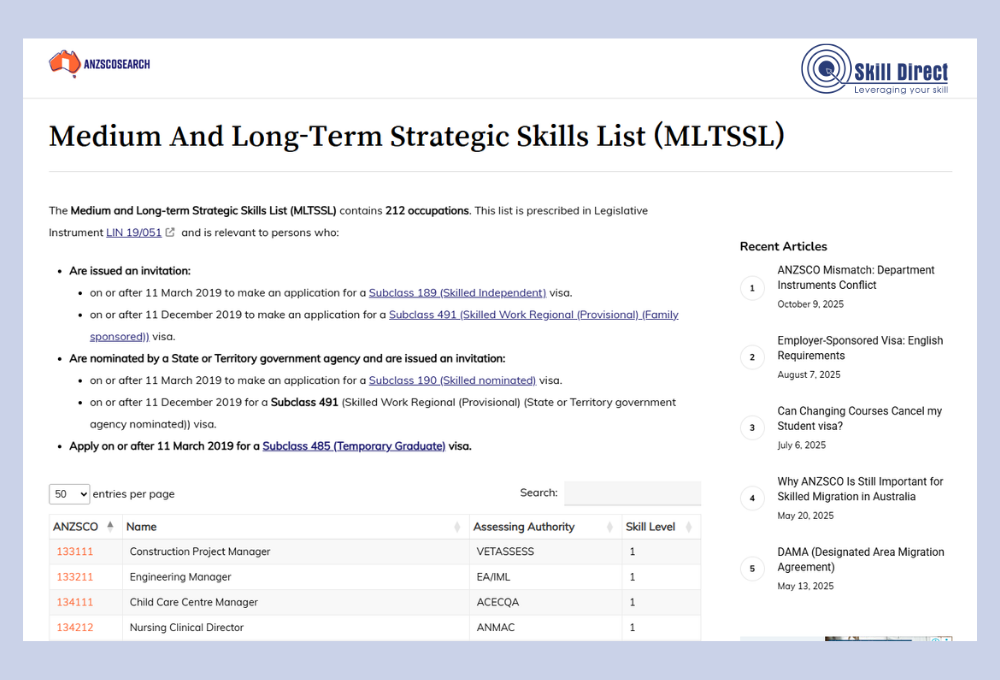This screenshot has height=680, width=1000.
Task: Select Nursing Clinical Director row name
Action: [187, 628]
